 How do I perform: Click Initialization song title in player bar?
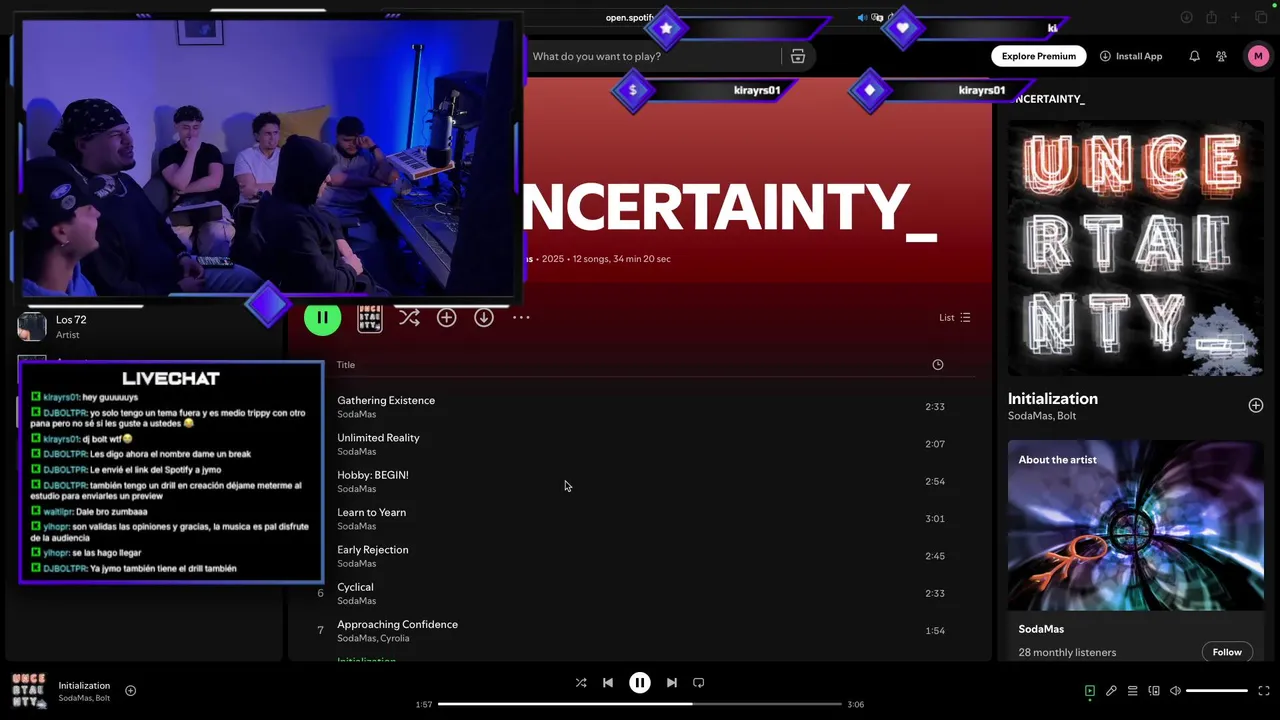click(x=84, y=686)
